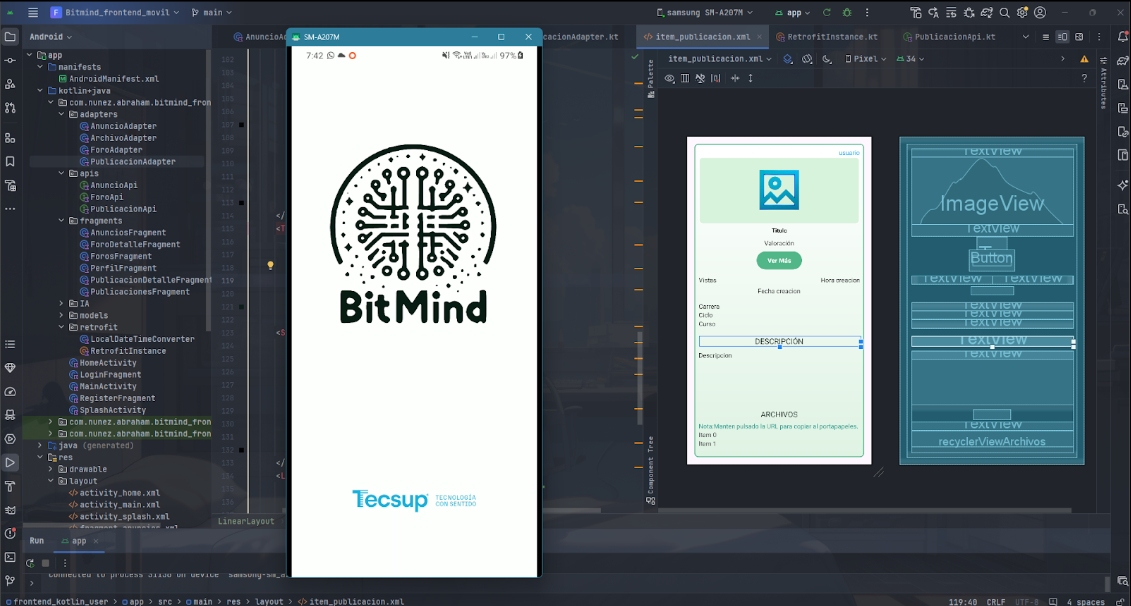This screenshot has width=1131, height=606.
Task: Open IDE Settings via the gear icon
Action: click(x=1022, y=12)
